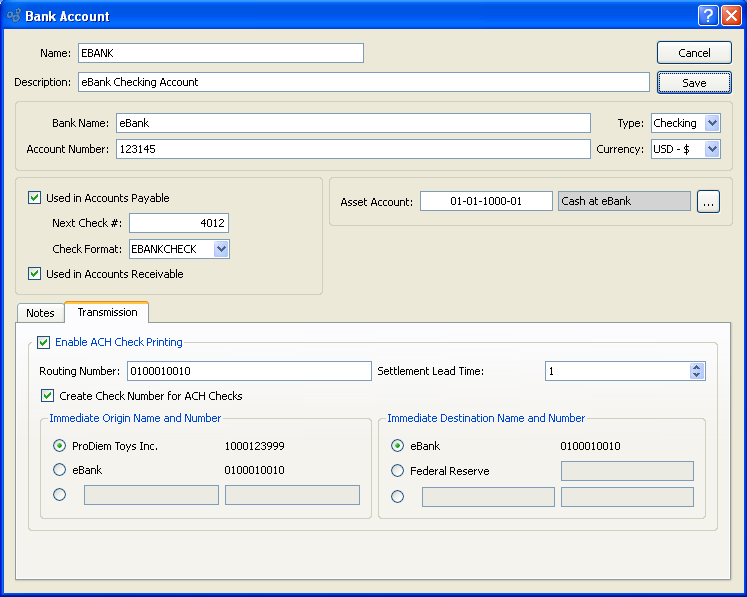Uncheck Create Check Number for ACH Checks

coord(48,396)
